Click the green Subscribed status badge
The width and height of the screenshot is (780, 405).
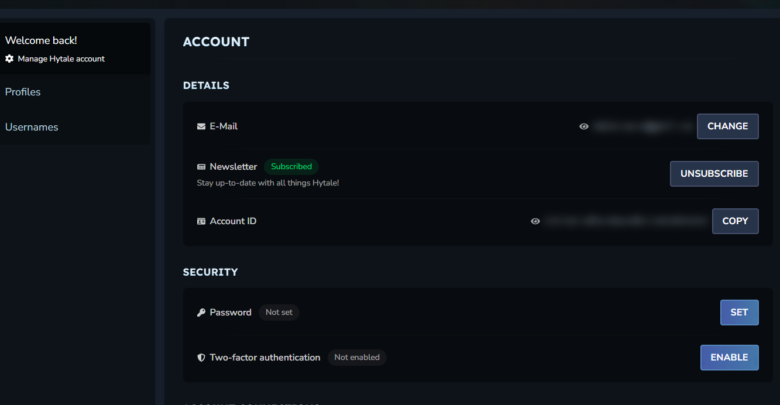point(291,167)
